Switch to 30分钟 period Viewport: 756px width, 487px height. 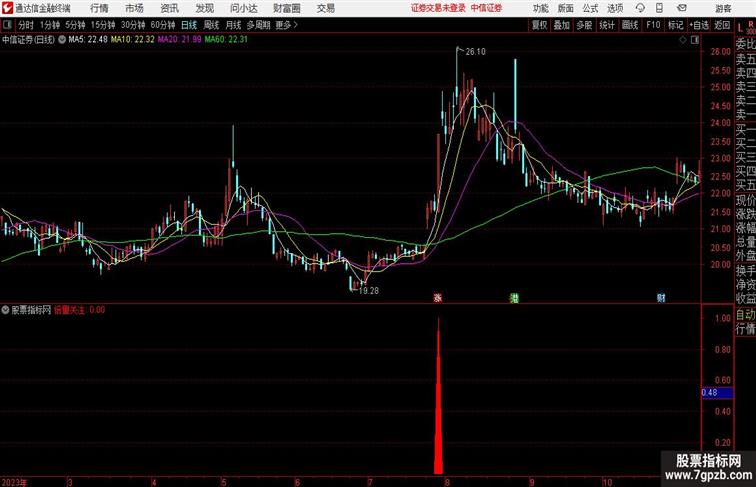133,25
